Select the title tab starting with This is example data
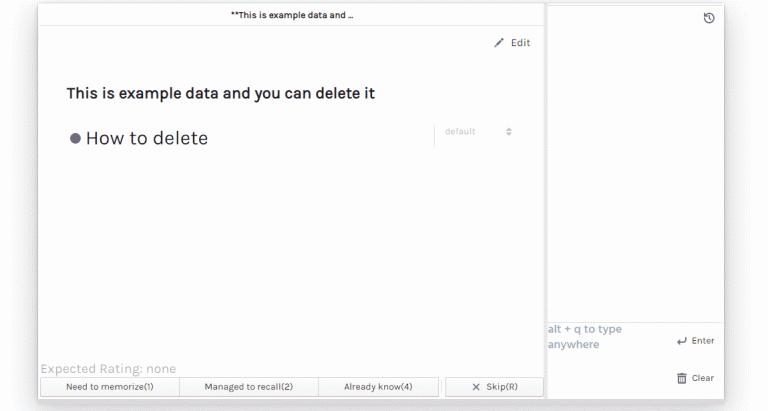This screenshot has height=411, width=768. click(292, 16)
